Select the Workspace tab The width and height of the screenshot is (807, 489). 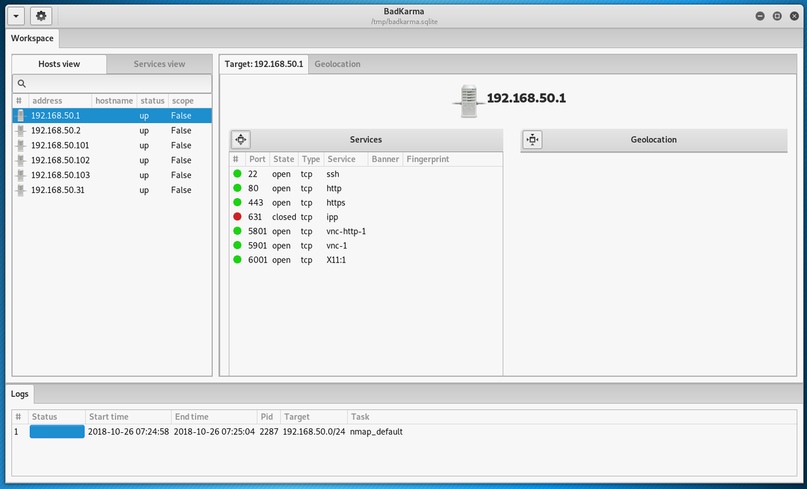[32, 38]
